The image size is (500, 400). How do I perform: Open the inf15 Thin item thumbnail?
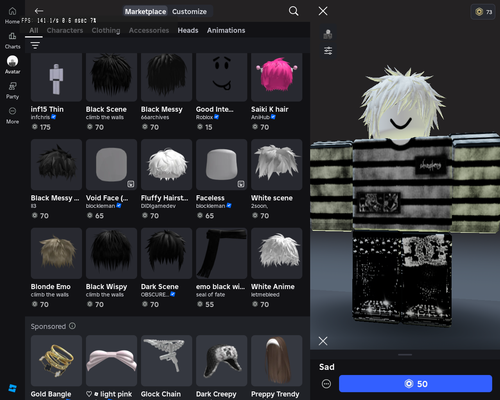tap(56, 77)
